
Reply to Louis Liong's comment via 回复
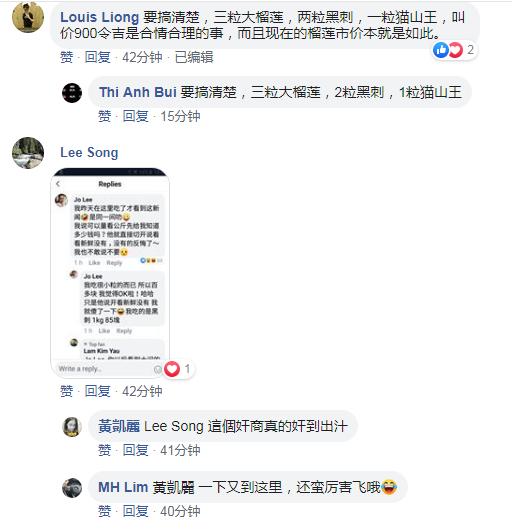pos(97,57)
